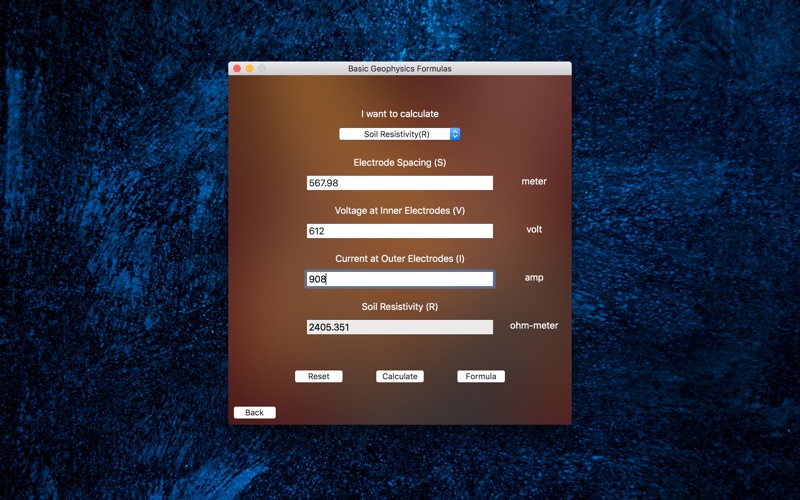
Task: Click the Calculate button
Action: [x=399, y=376]
